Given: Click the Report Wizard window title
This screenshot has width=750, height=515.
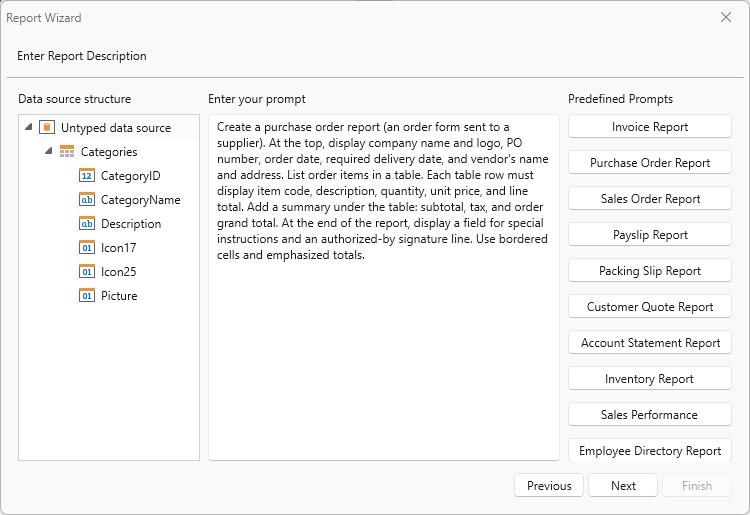Looking at the screenshot, I should 44,18.
